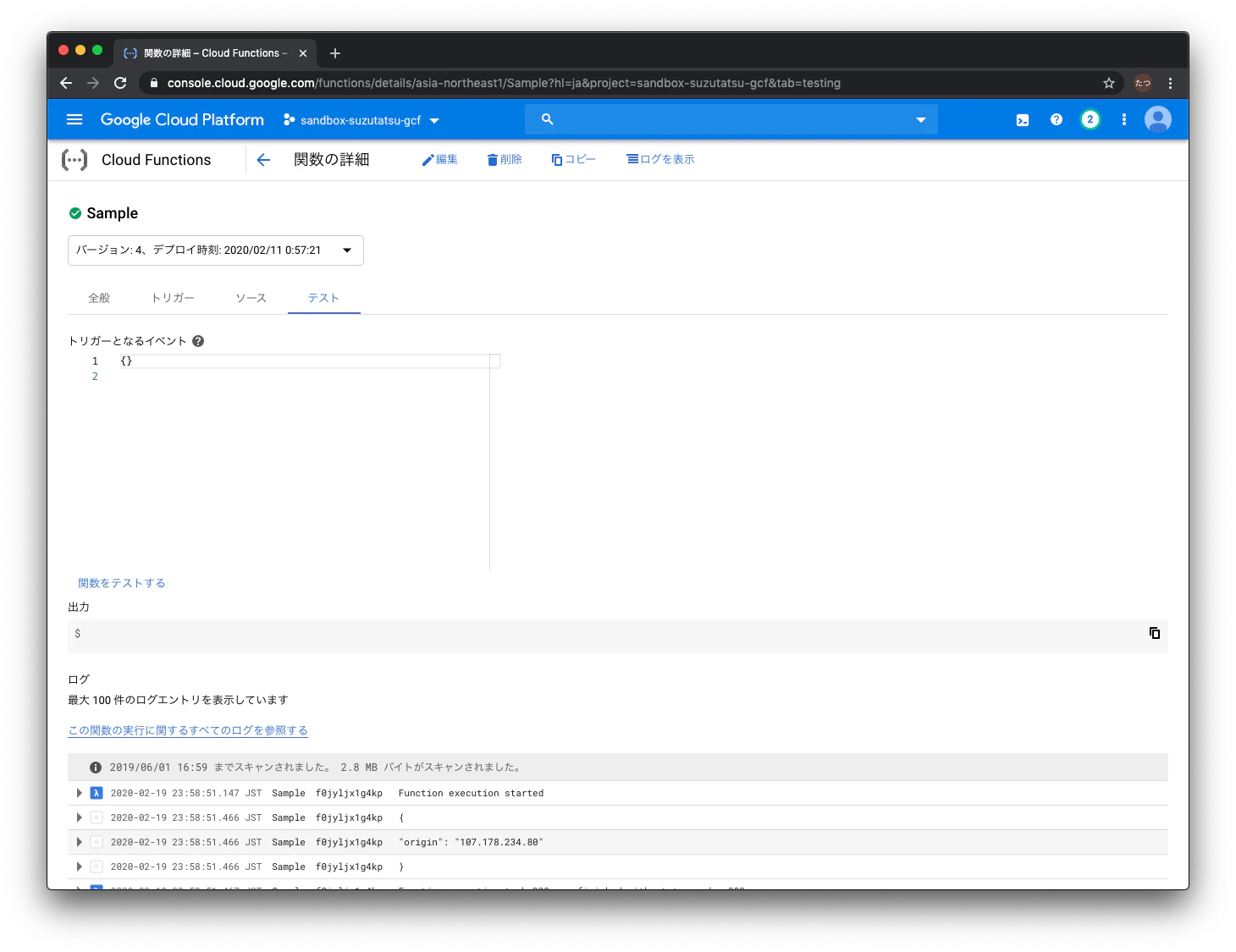Image resolution: width=1236 pixels, height=952 pixels.
Task: Select the テスト tab
Action: click(323, 298)
